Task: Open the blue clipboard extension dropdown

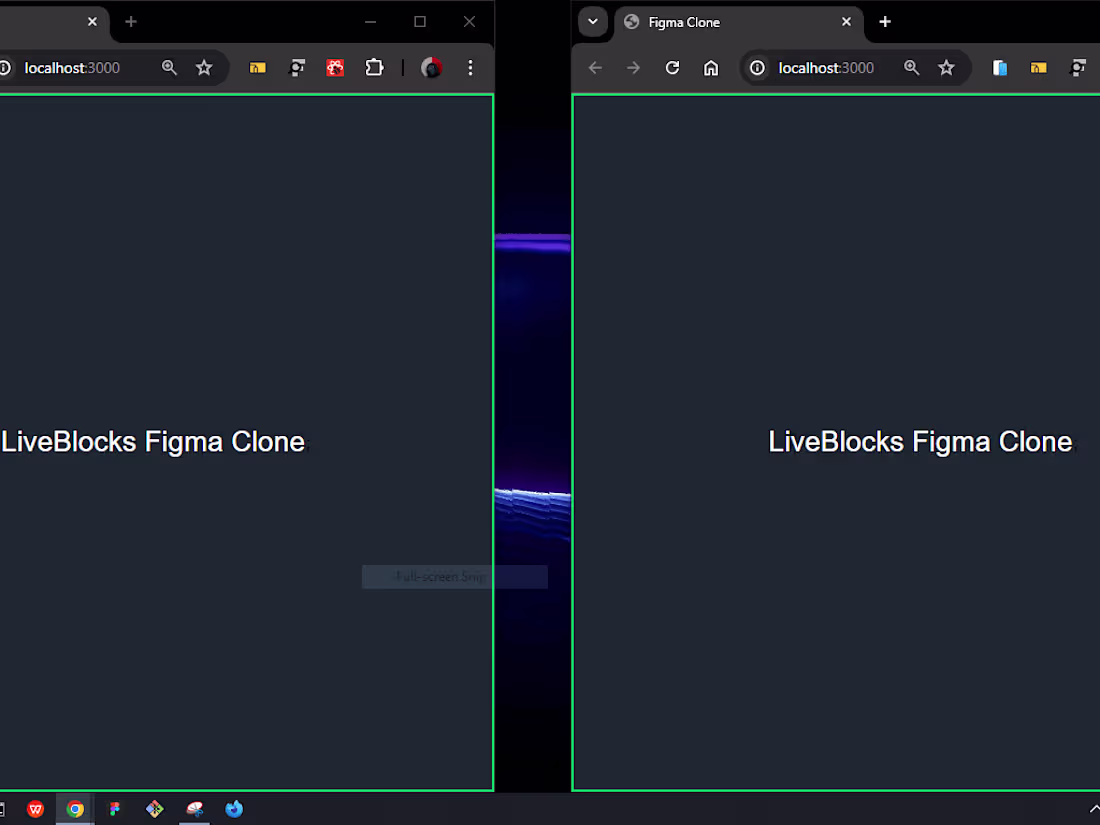Action: click(x=999, y=67)
